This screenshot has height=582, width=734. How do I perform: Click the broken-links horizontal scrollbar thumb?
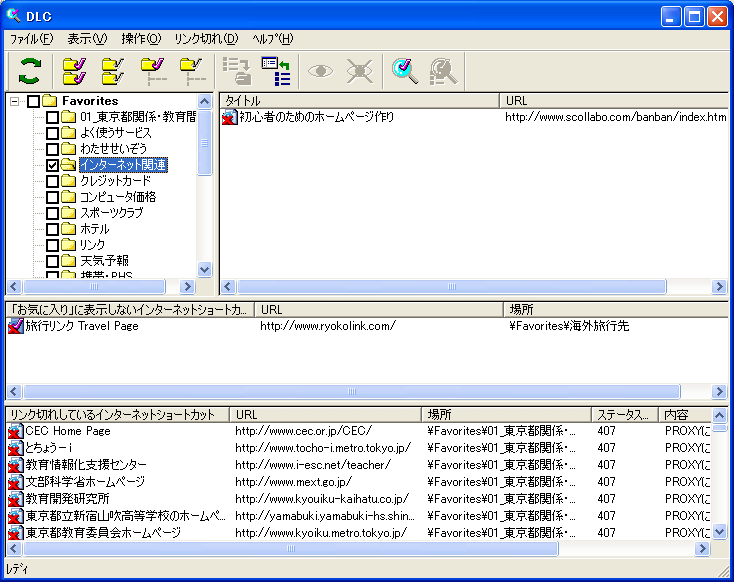click(x=290, y=548)
